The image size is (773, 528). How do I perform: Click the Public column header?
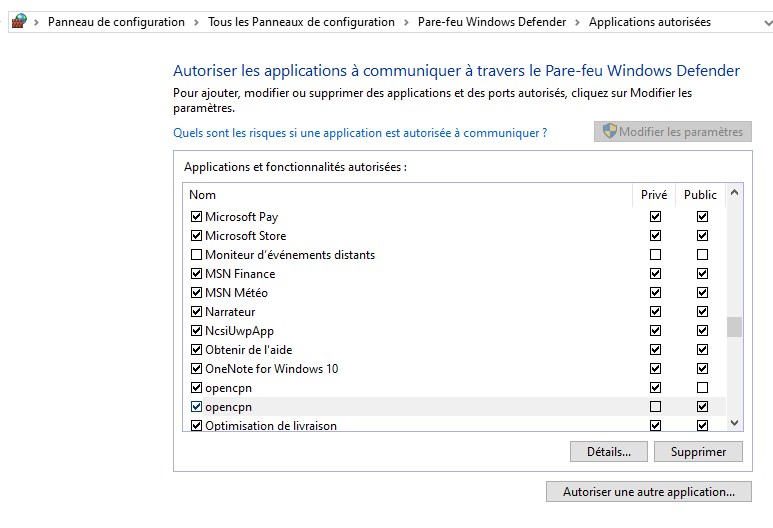click(700, 195)
